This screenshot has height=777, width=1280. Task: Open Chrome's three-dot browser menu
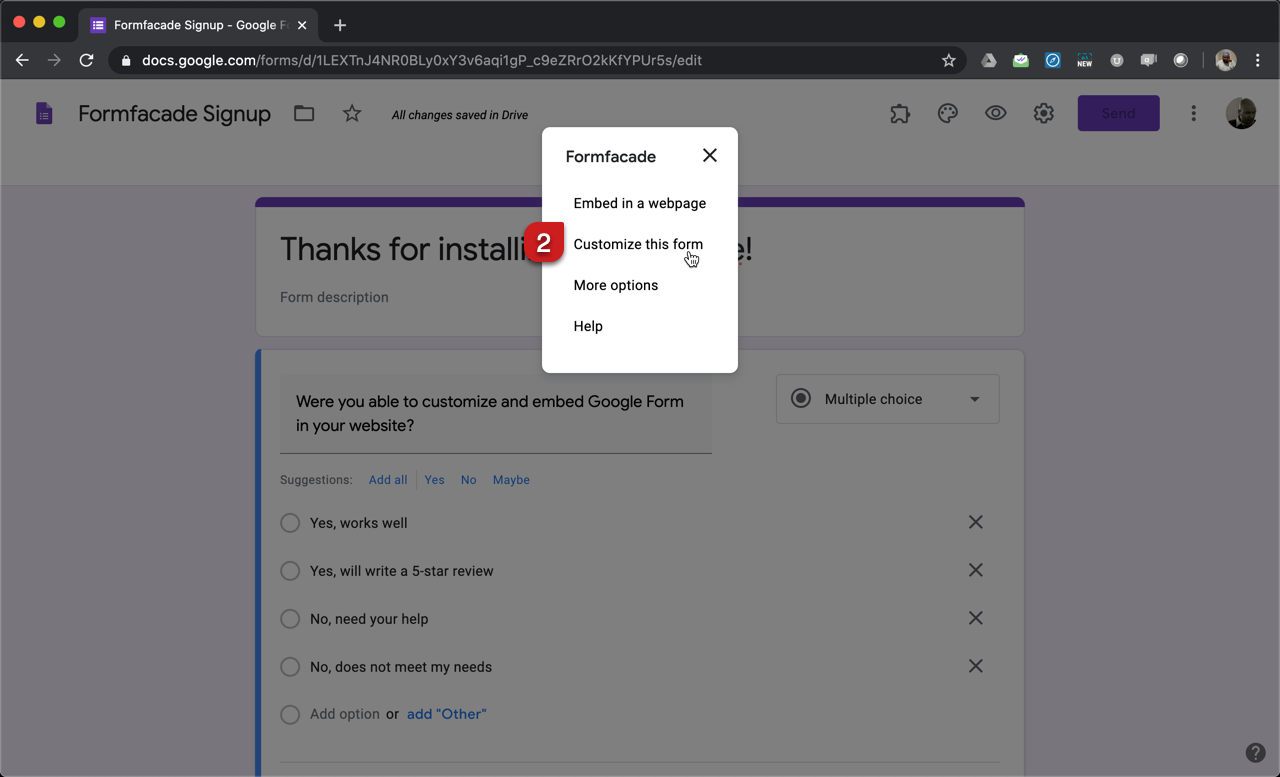[1258, 60]
